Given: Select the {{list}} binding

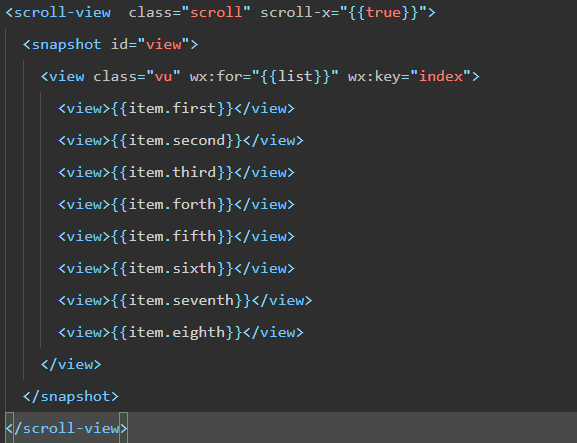Looking at the screenshot, I should (295, 77).
